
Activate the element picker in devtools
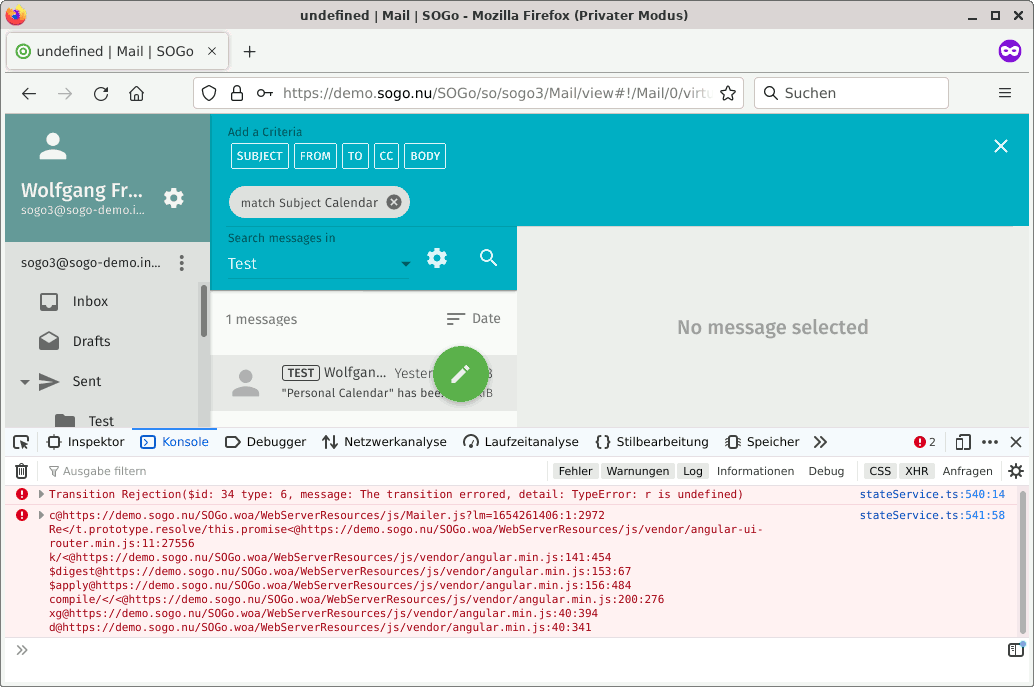coord(21,442)
